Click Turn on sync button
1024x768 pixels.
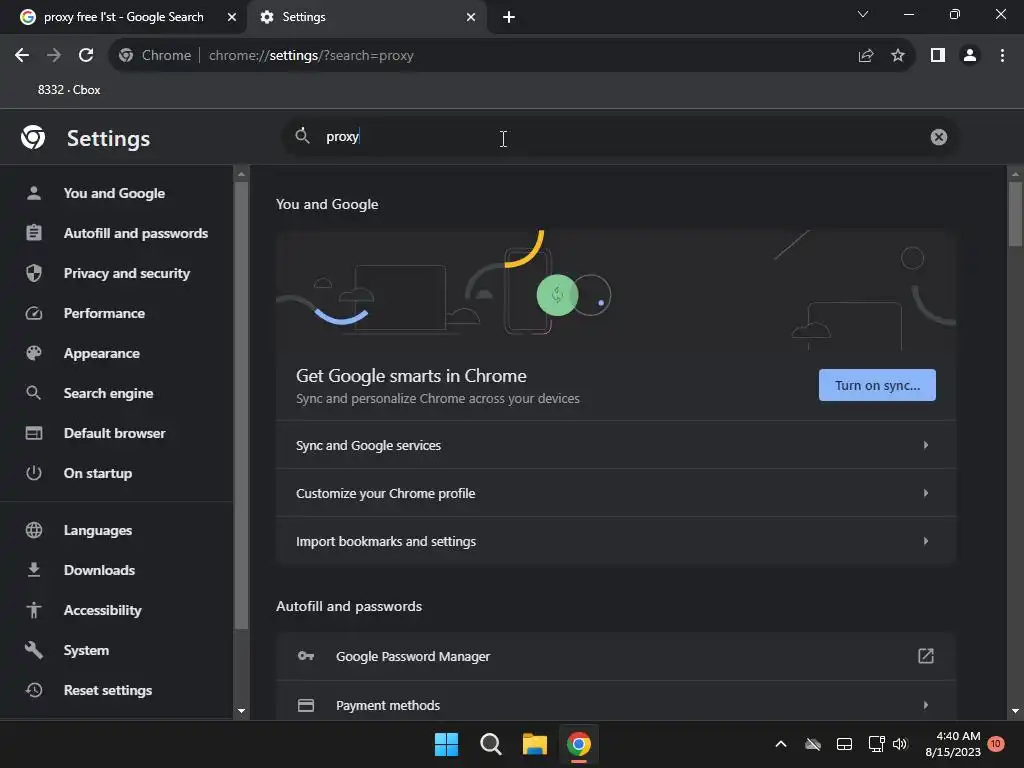(877, 385)
